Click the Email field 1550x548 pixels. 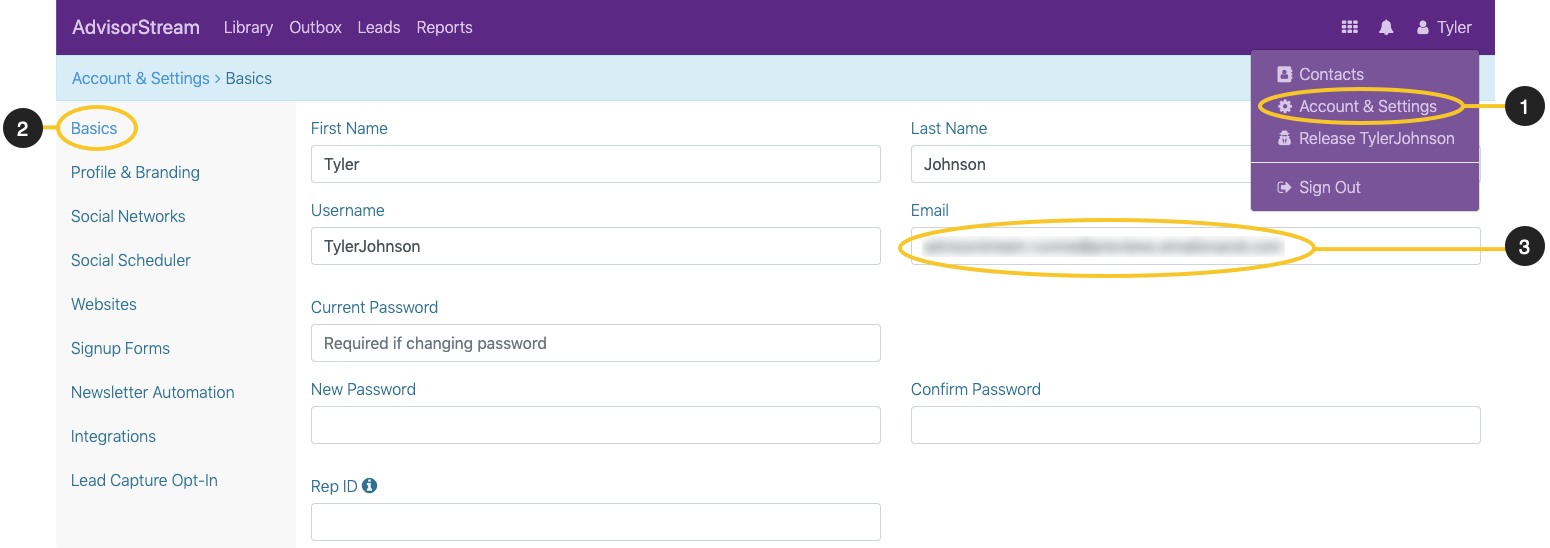1196,246
